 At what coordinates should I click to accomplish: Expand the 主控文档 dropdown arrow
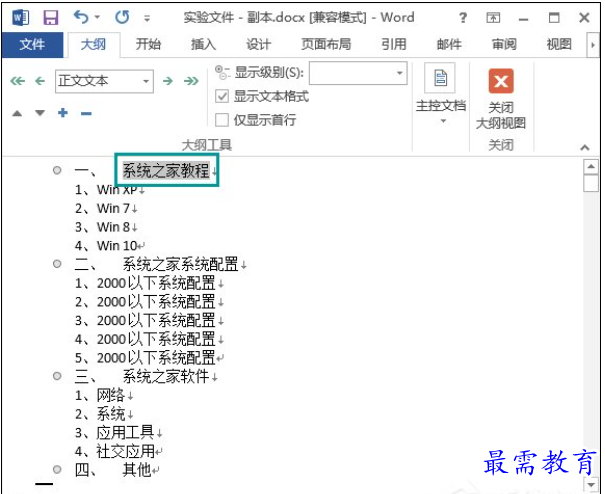[x=443, y=121]
